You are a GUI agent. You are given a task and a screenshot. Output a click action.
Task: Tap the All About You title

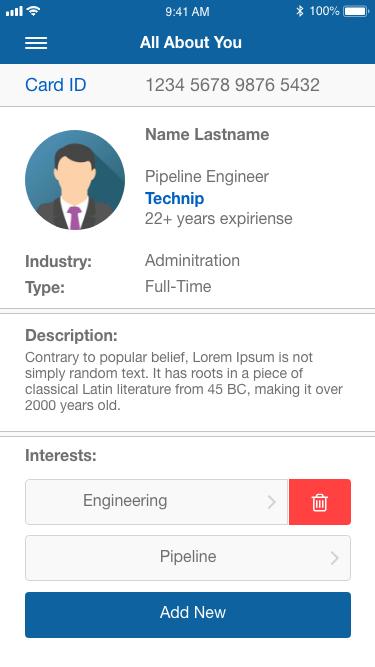[191, 43]
